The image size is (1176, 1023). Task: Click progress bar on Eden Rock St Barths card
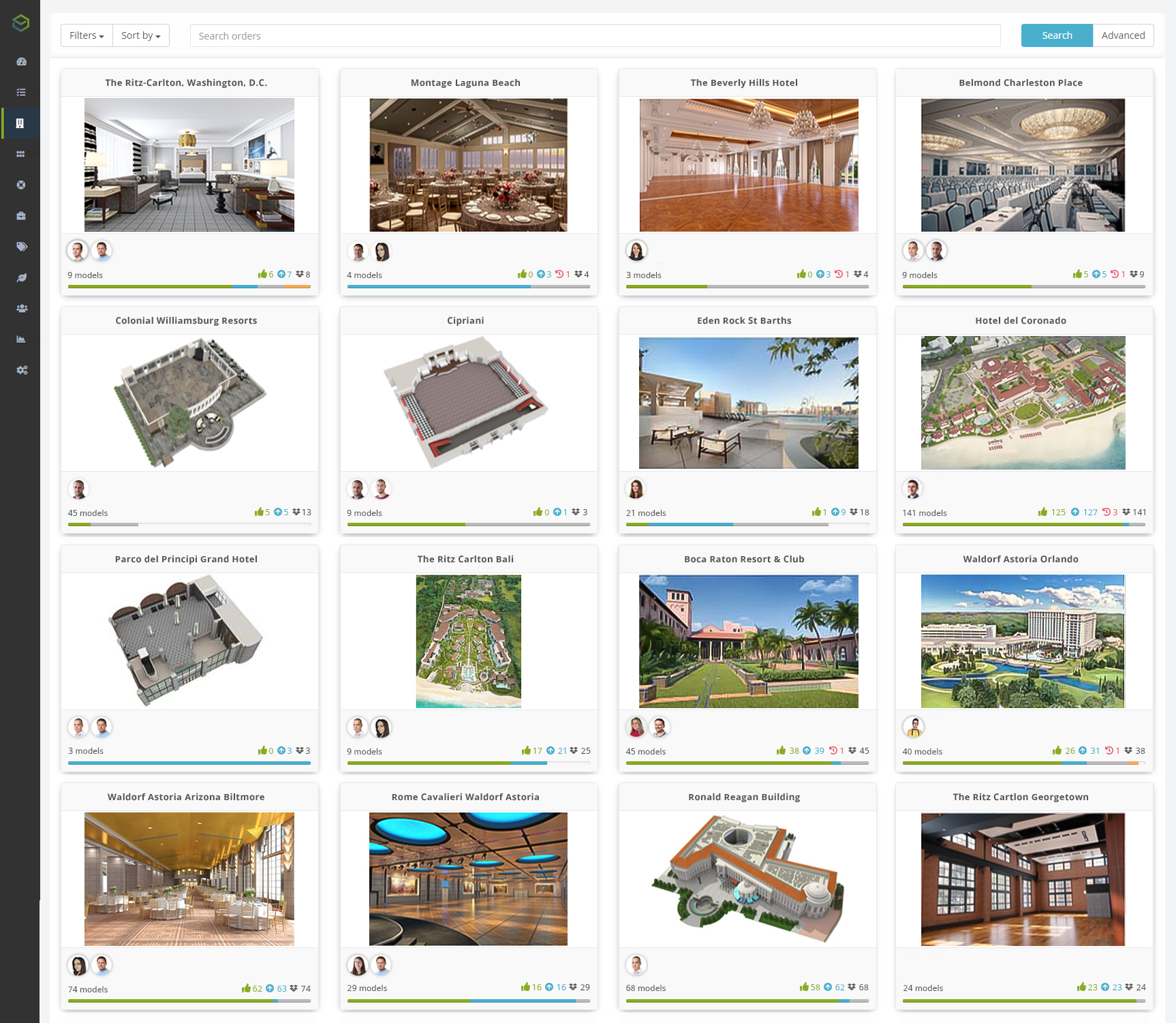[x=747, y=524]
